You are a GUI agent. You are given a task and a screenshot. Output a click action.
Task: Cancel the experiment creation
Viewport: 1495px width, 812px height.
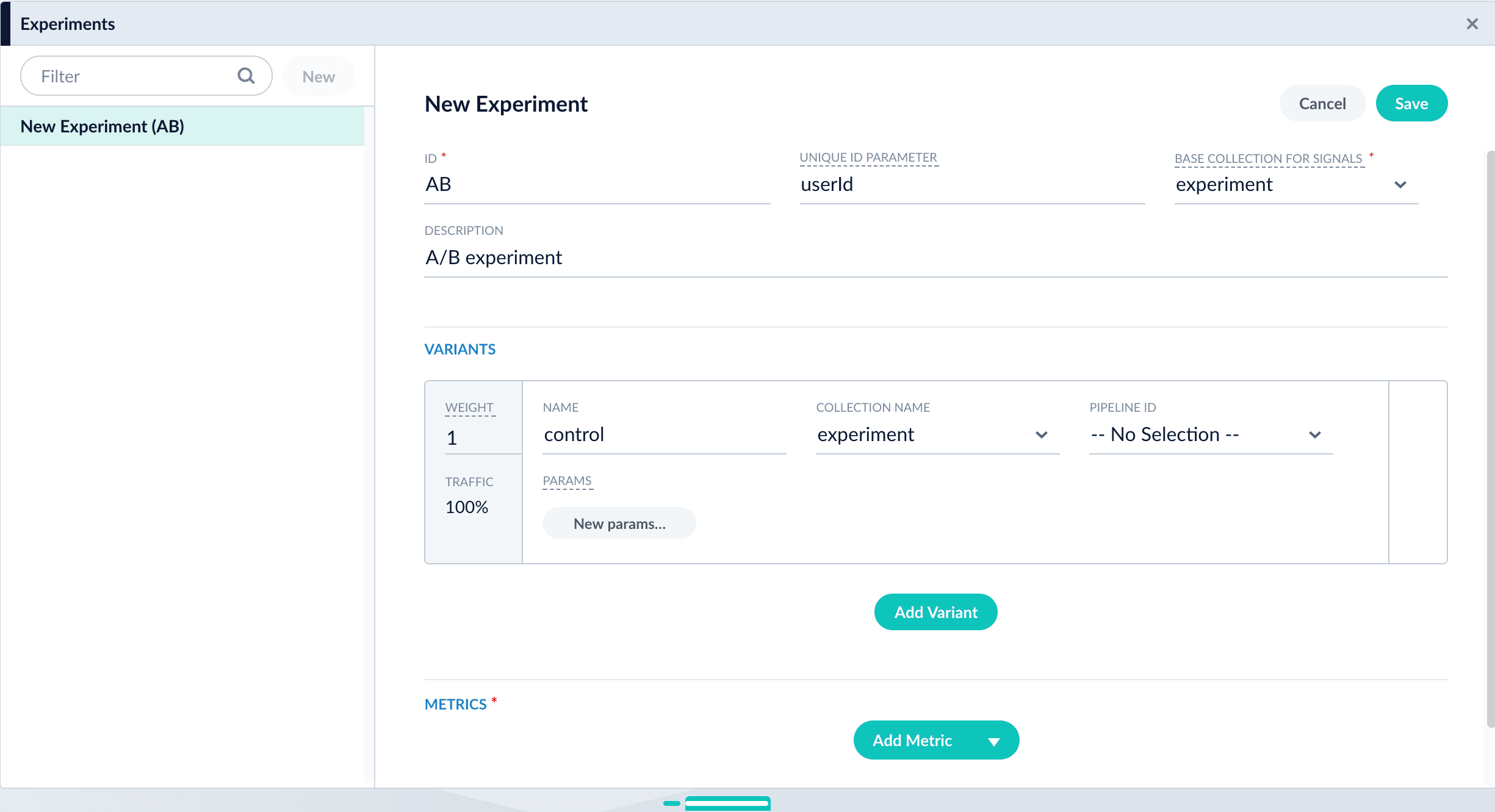tap(1322, 104)
